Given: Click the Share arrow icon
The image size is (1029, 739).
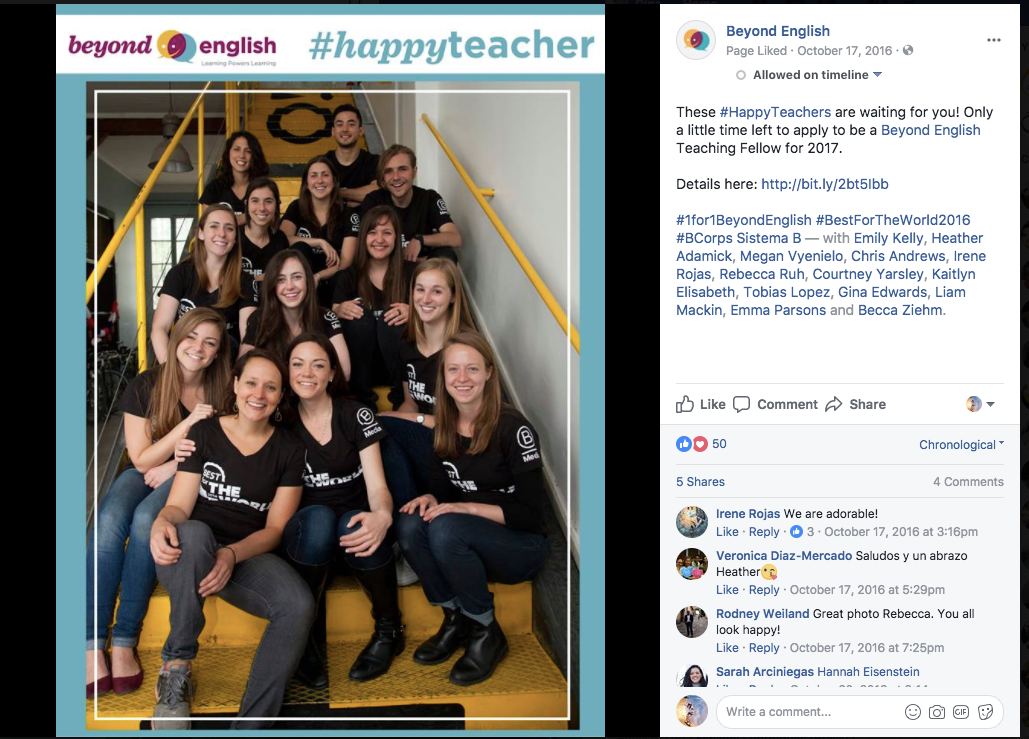Looking at the screenshot, I should point(833,404).
